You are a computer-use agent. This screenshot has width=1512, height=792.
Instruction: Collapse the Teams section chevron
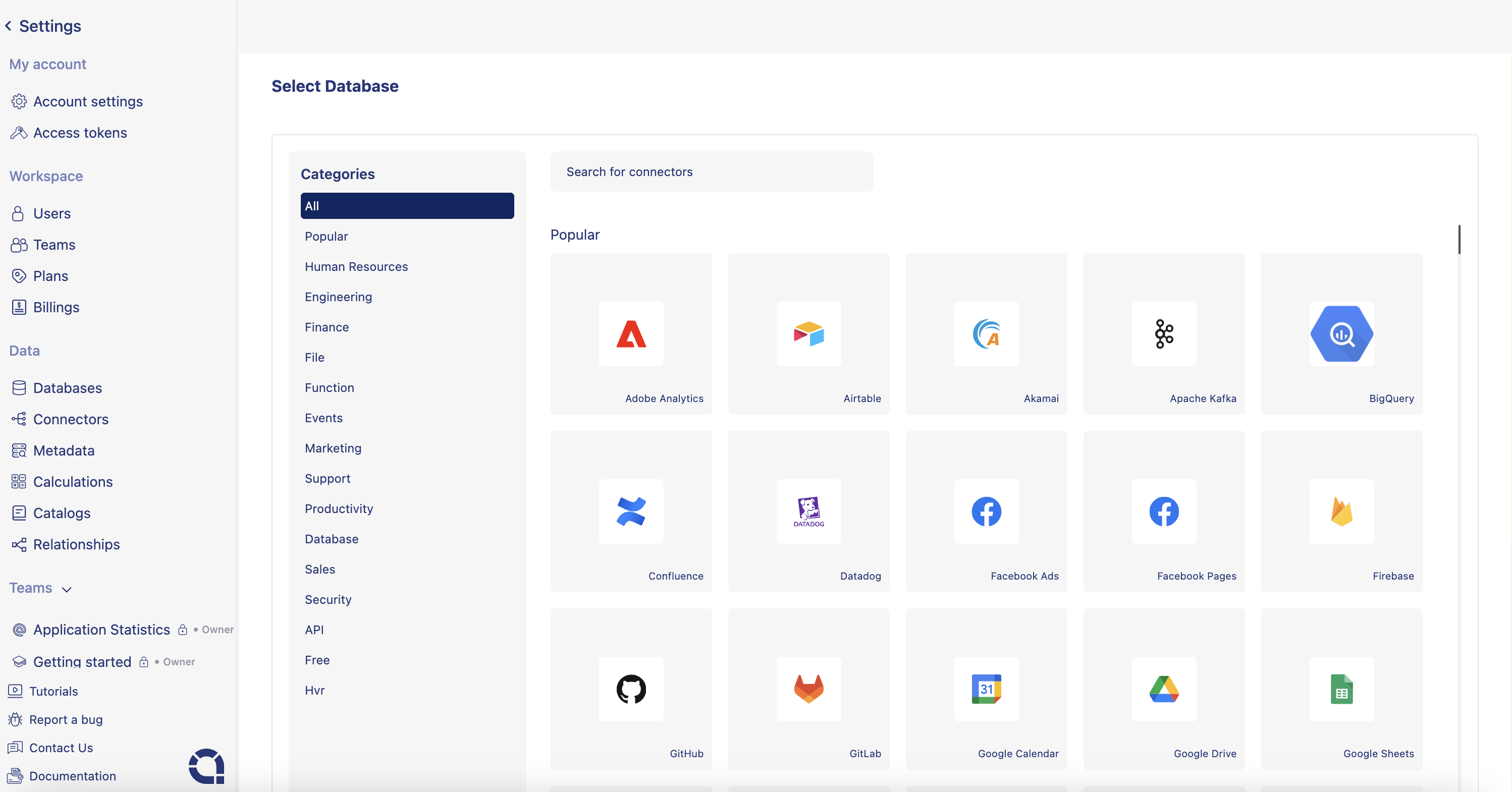67,589
